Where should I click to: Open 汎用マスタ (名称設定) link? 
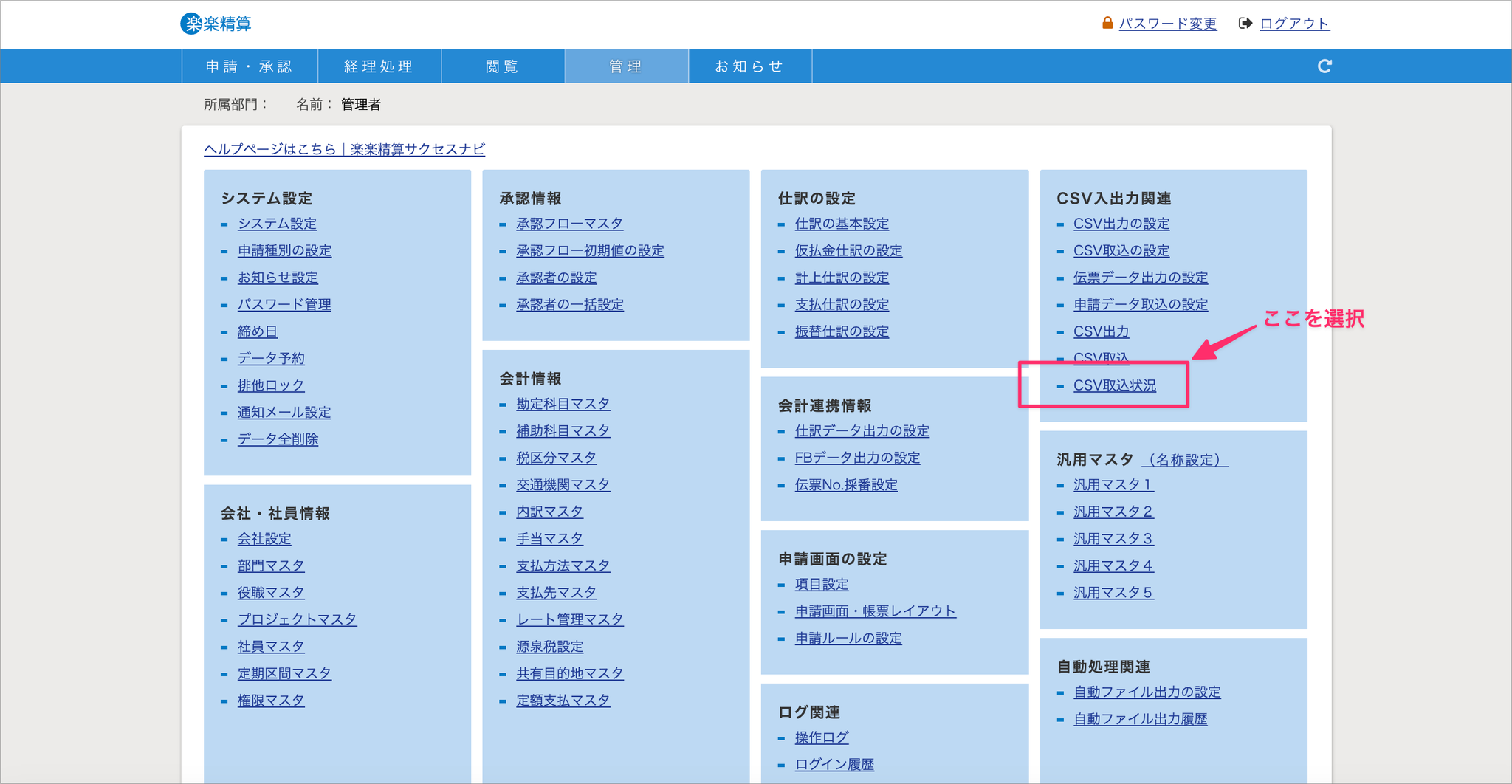coord(1185,460)
